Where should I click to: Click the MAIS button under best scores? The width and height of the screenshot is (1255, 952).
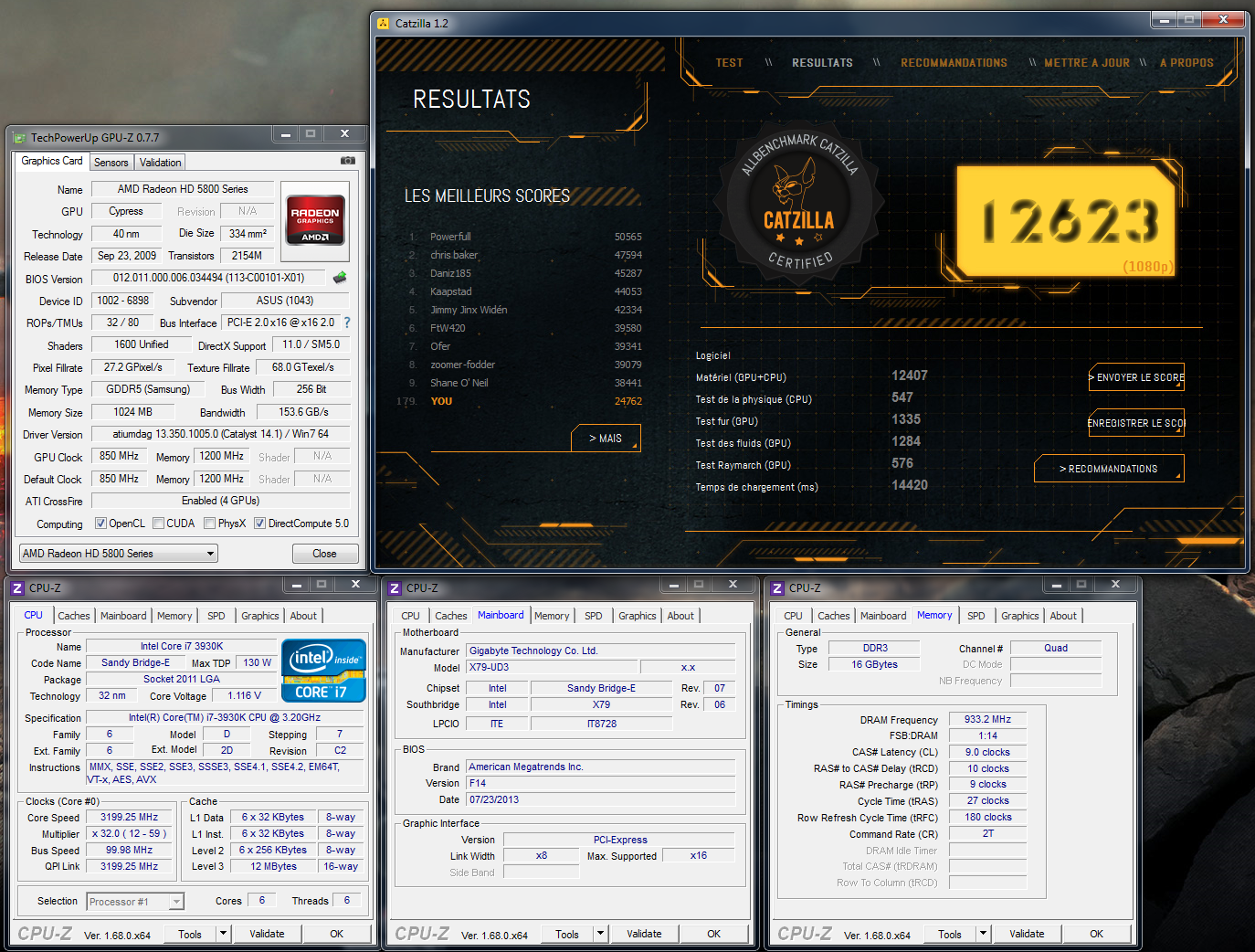tap(606, 439)
